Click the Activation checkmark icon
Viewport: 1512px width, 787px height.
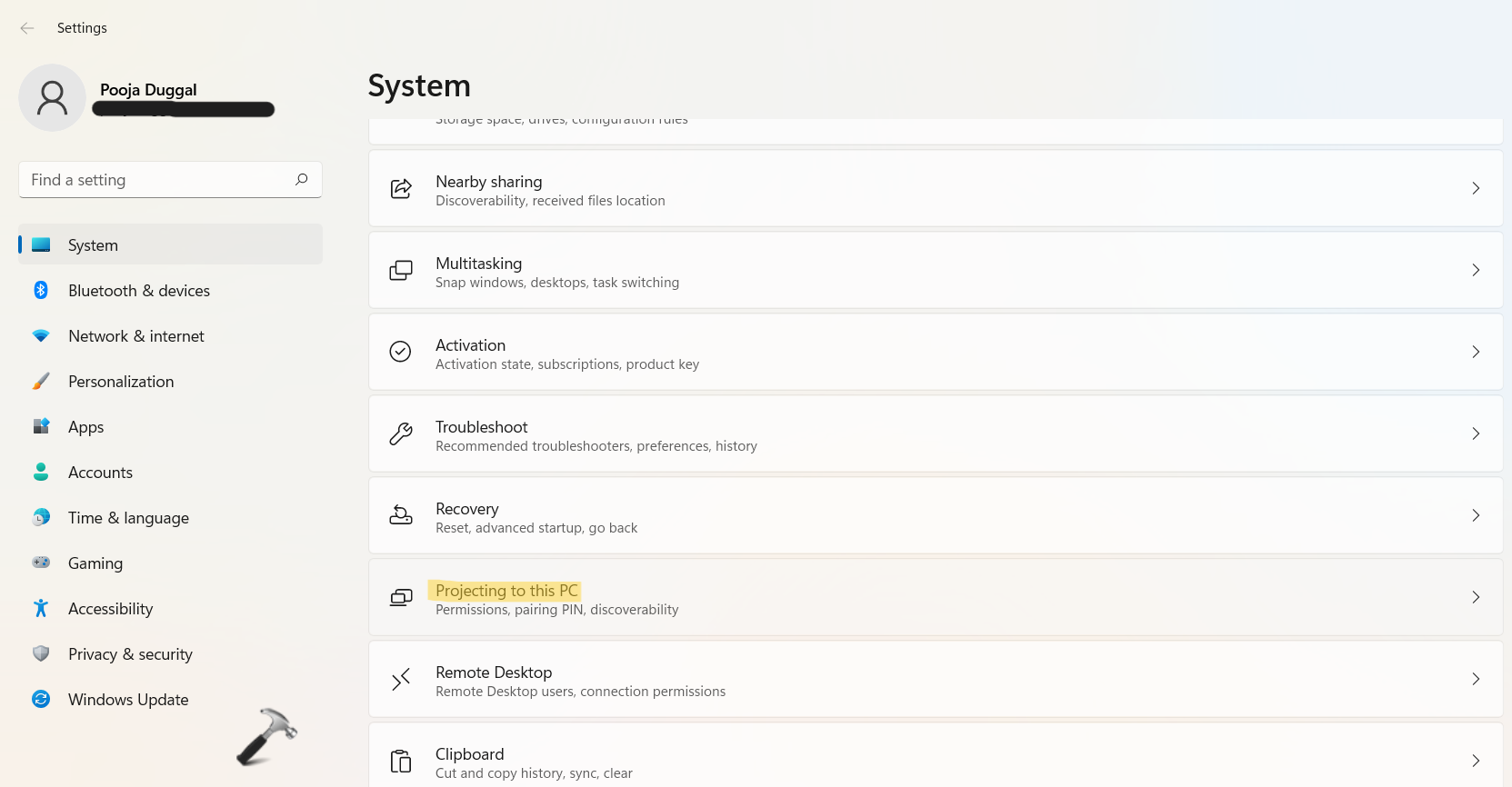pyautogui.click(x=401, y=352)
